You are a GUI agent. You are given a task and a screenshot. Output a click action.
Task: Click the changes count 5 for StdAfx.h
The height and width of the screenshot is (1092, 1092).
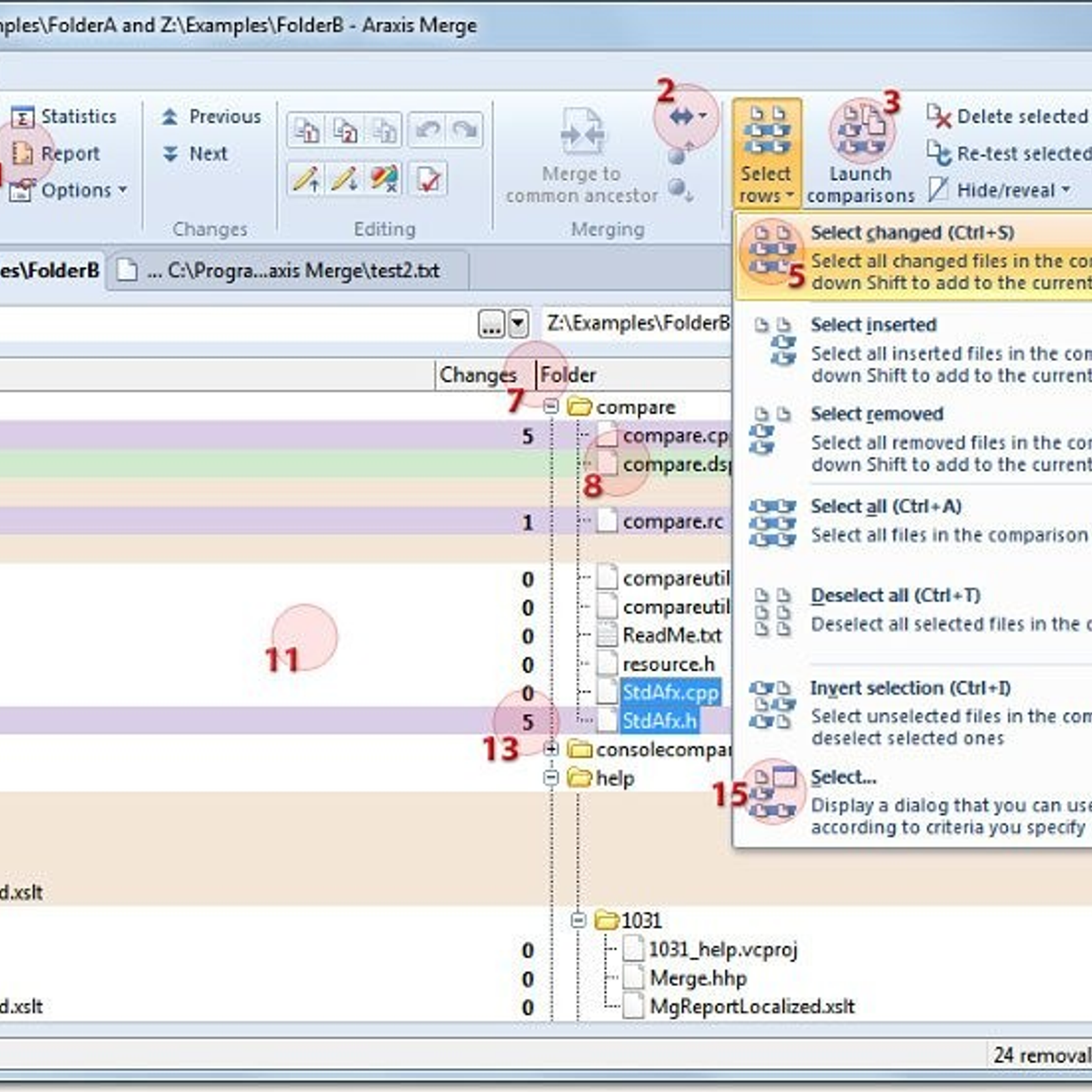(x=528, y=722)
